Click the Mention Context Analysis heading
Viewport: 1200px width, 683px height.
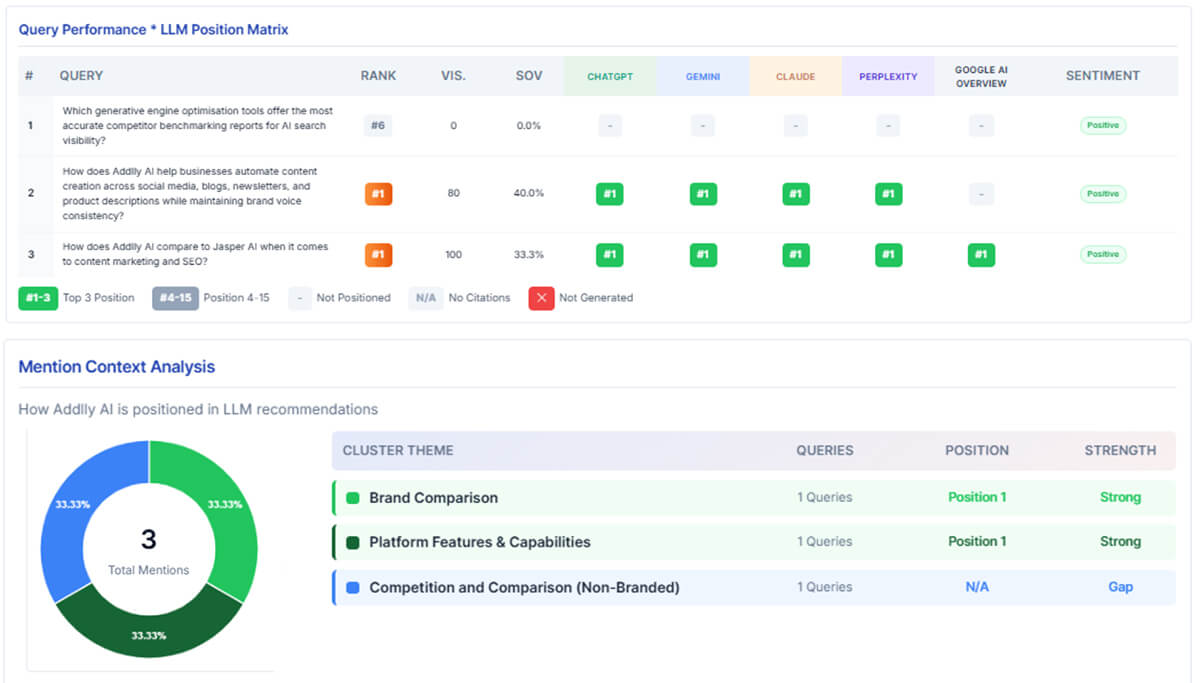click(117, 367)
